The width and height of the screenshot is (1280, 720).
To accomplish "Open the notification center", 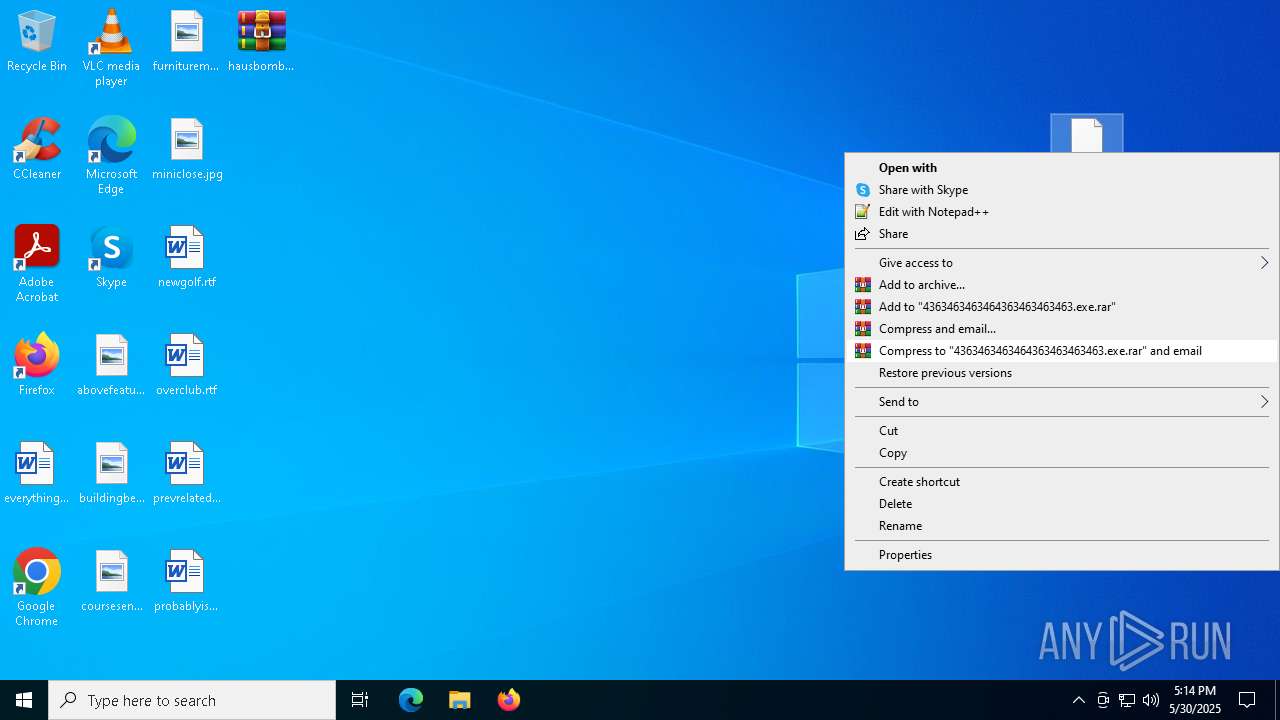I will click(1248, 700).
